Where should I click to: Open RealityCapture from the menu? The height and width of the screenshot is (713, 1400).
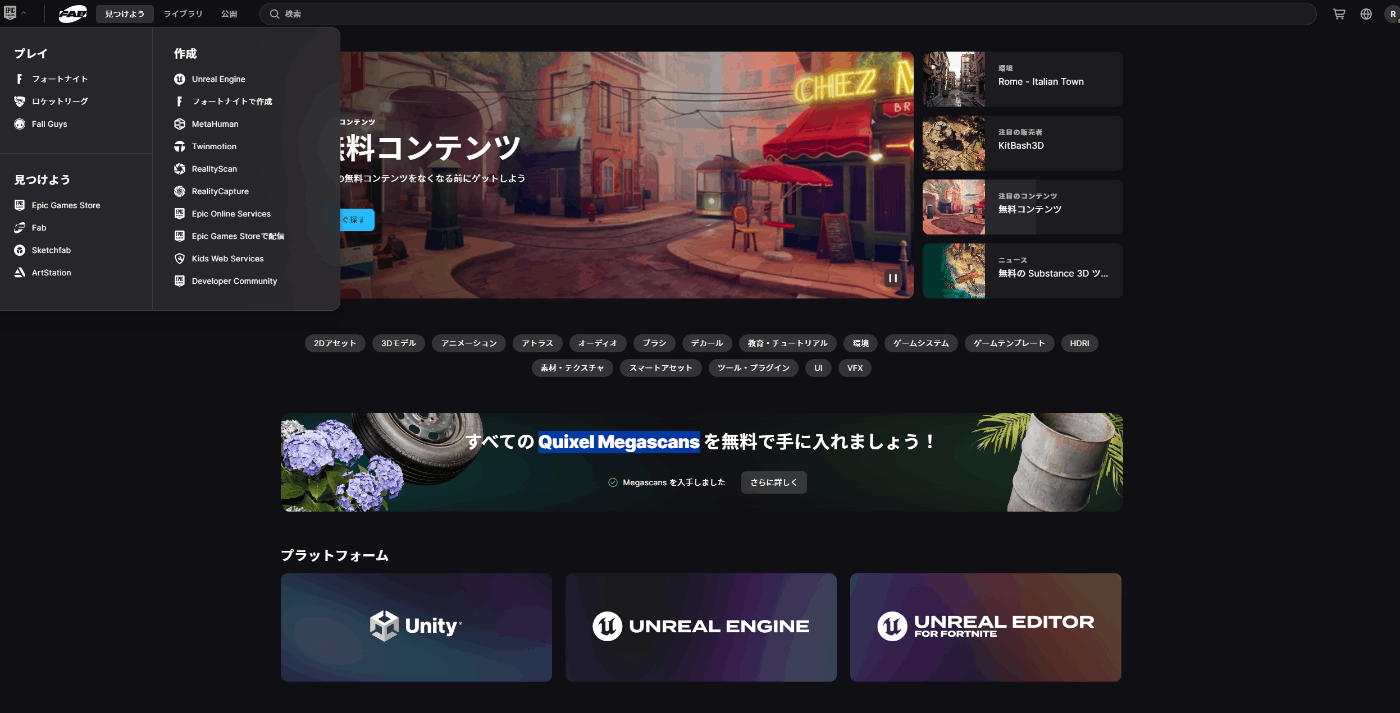(x=212, y=191)
